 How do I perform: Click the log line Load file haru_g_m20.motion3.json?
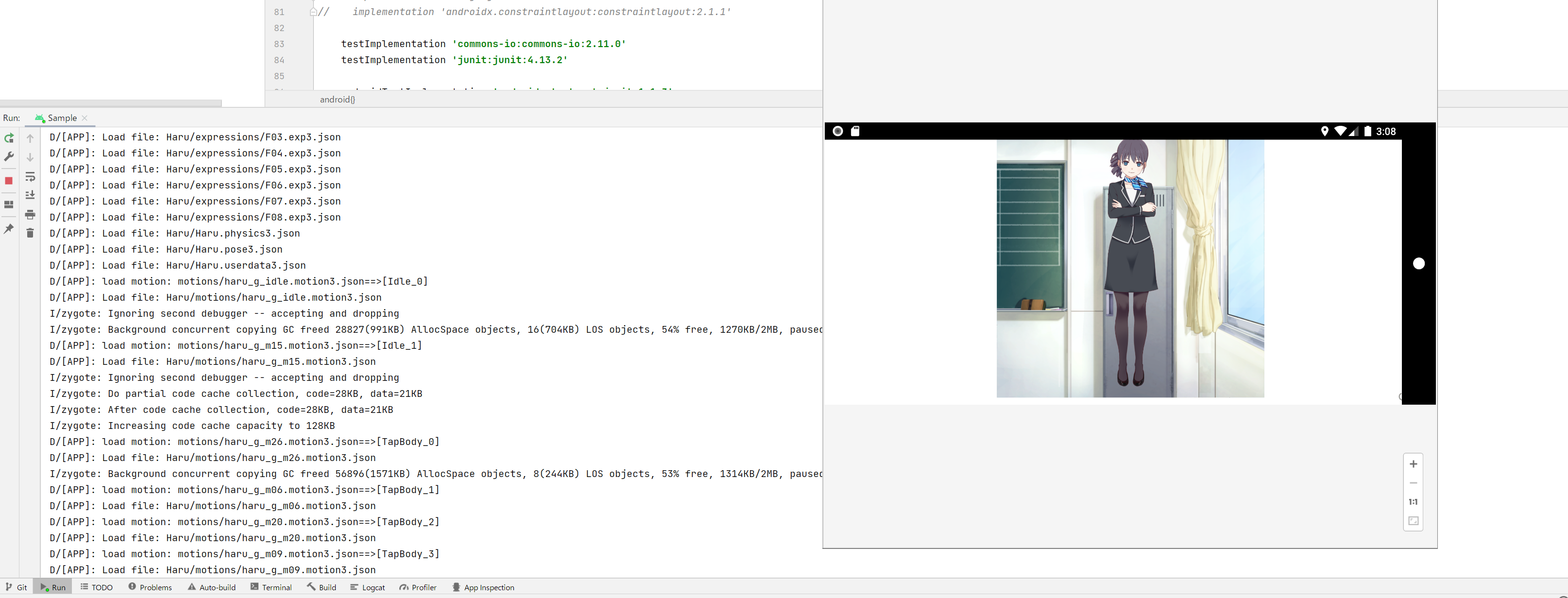212,538
